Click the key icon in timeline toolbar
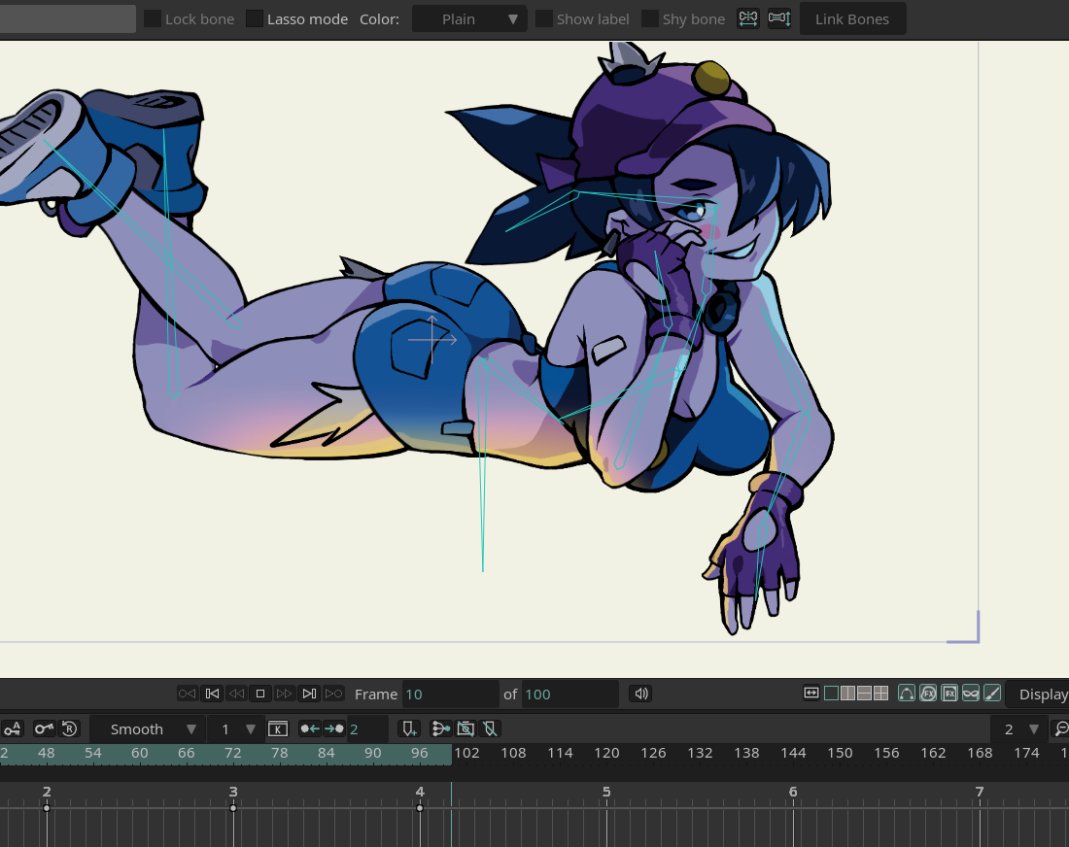1069x847 pixels. pyautogui.click(x=44, y=729)
